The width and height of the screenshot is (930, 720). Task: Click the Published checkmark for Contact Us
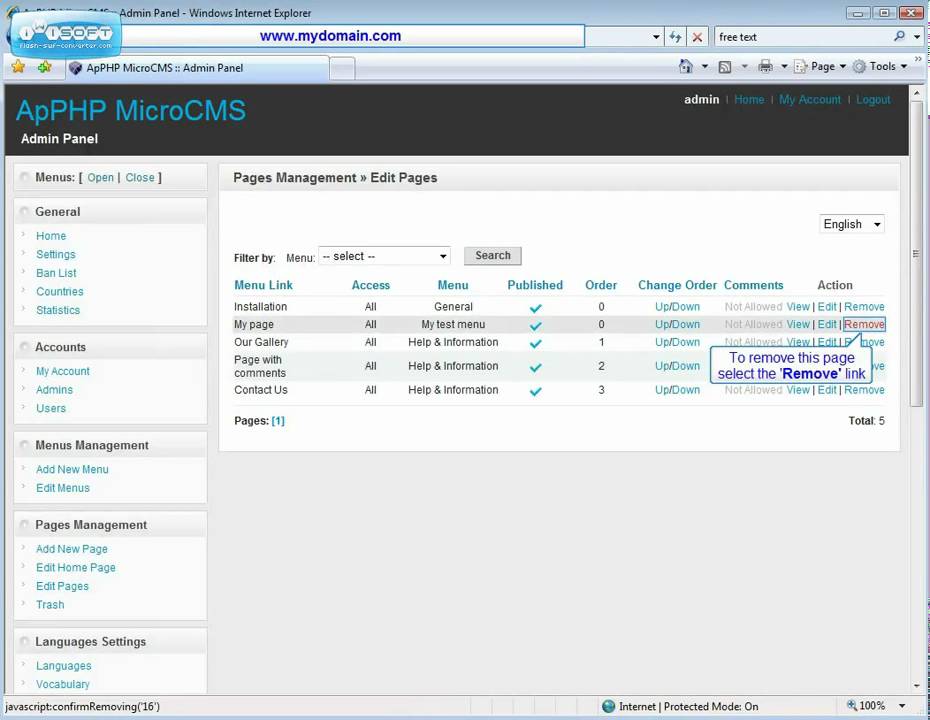[x=536, y=391]
